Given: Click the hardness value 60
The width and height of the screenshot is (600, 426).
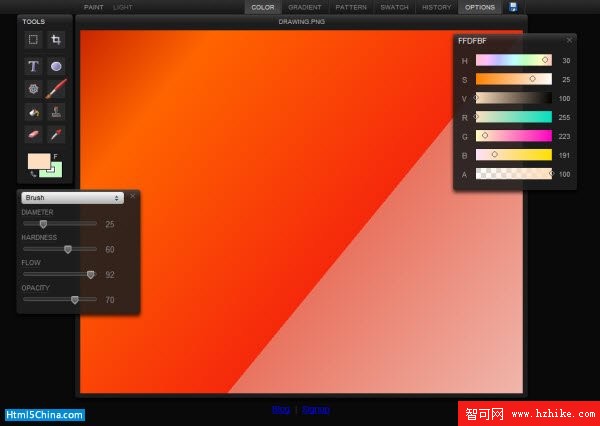Looking at the screenshot, I should pyautogui.click(x=110, y=250).
